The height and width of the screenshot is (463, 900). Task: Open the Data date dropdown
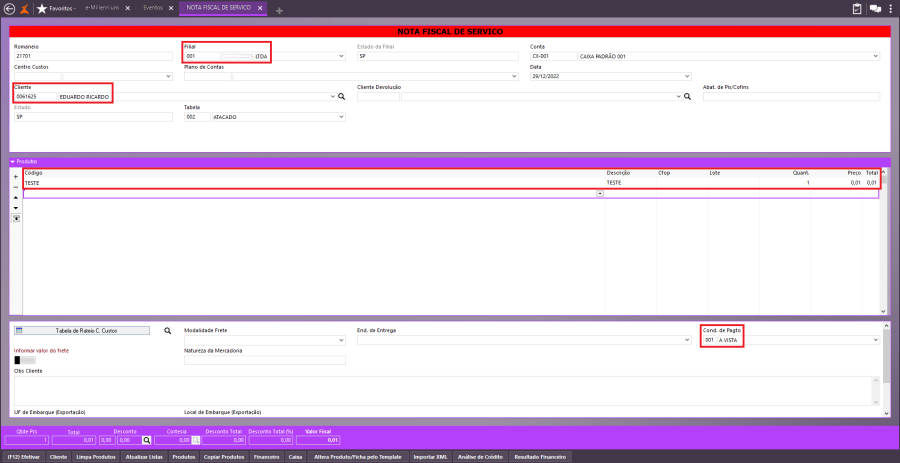[688, 76]
